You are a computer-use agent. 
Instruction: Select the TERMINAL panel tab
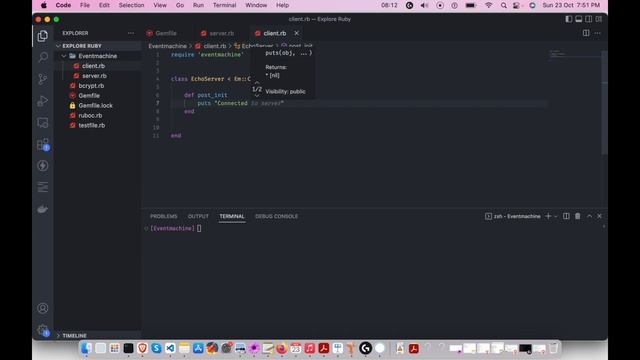(x=232, y=216)
